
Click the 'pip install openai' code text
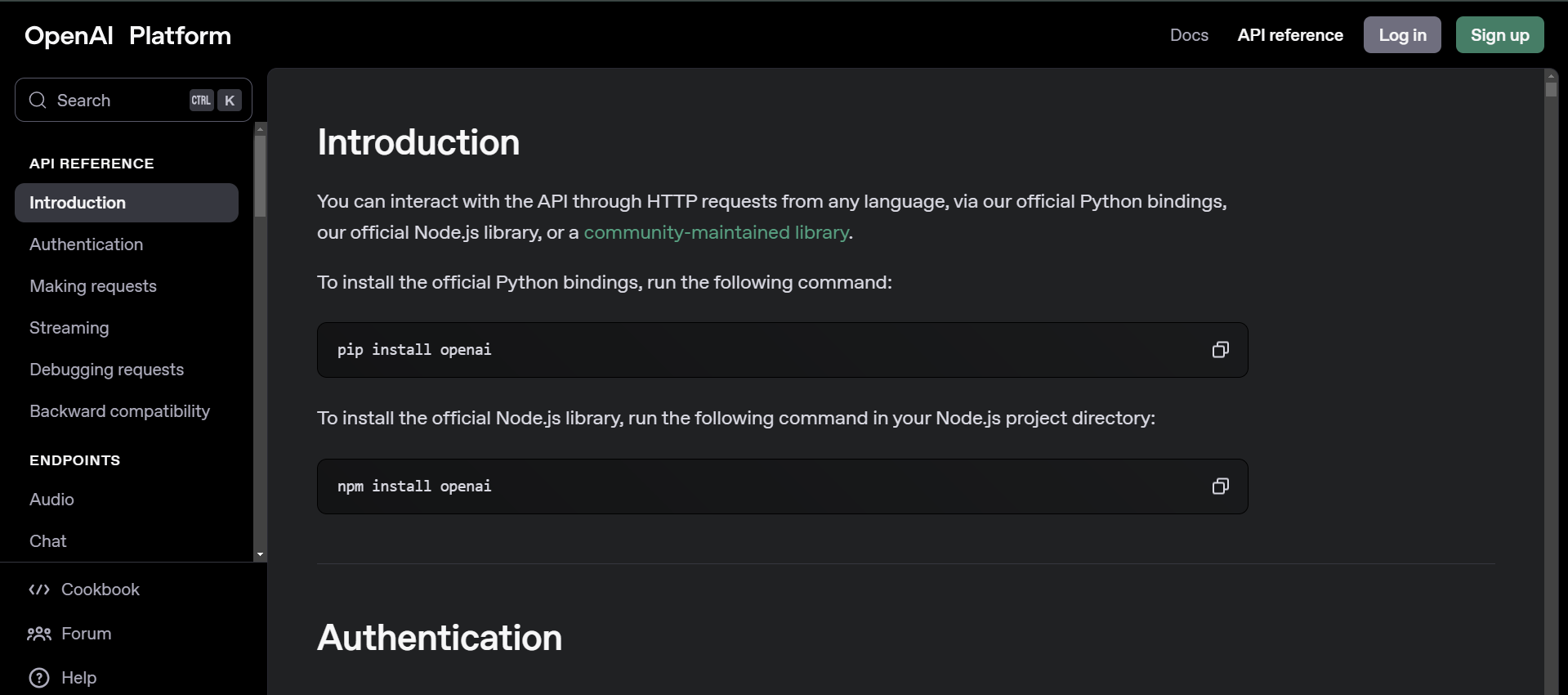414,350
